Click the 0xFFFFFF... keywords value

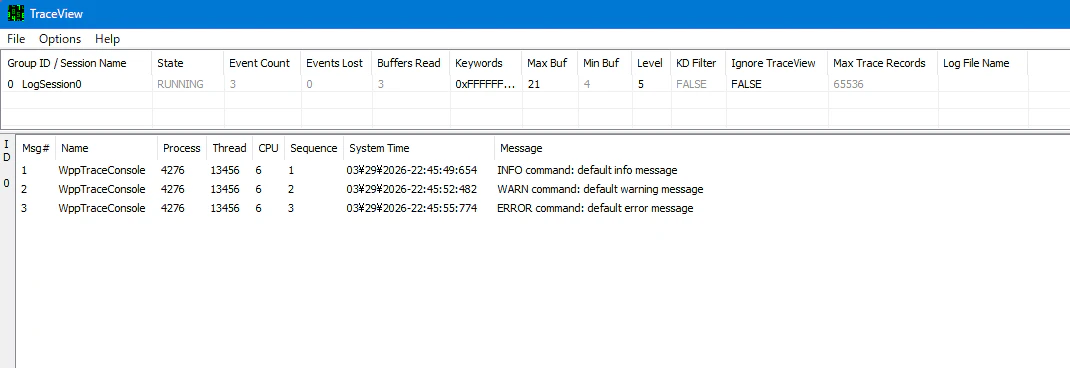485,84
